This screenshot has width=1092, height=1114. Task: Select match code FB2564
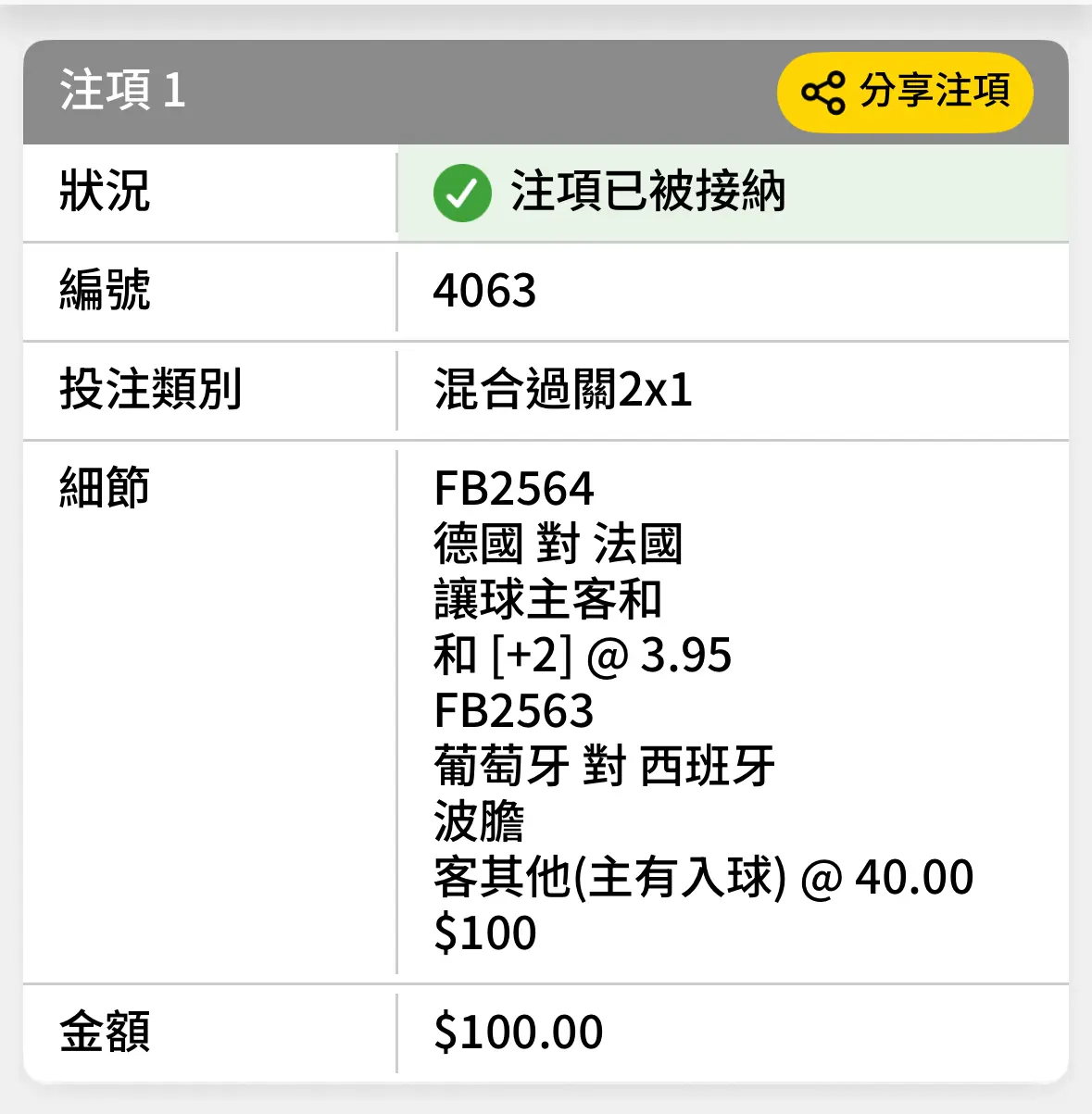(513, 489)
